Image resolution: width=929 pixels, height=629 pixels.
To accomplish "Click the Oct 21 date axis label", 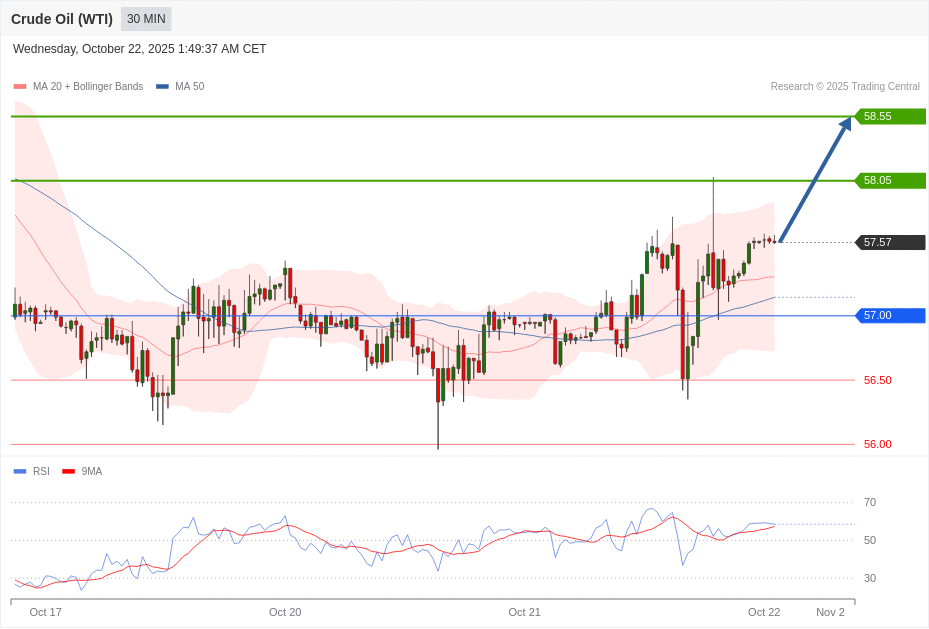I will pos(524,612).
